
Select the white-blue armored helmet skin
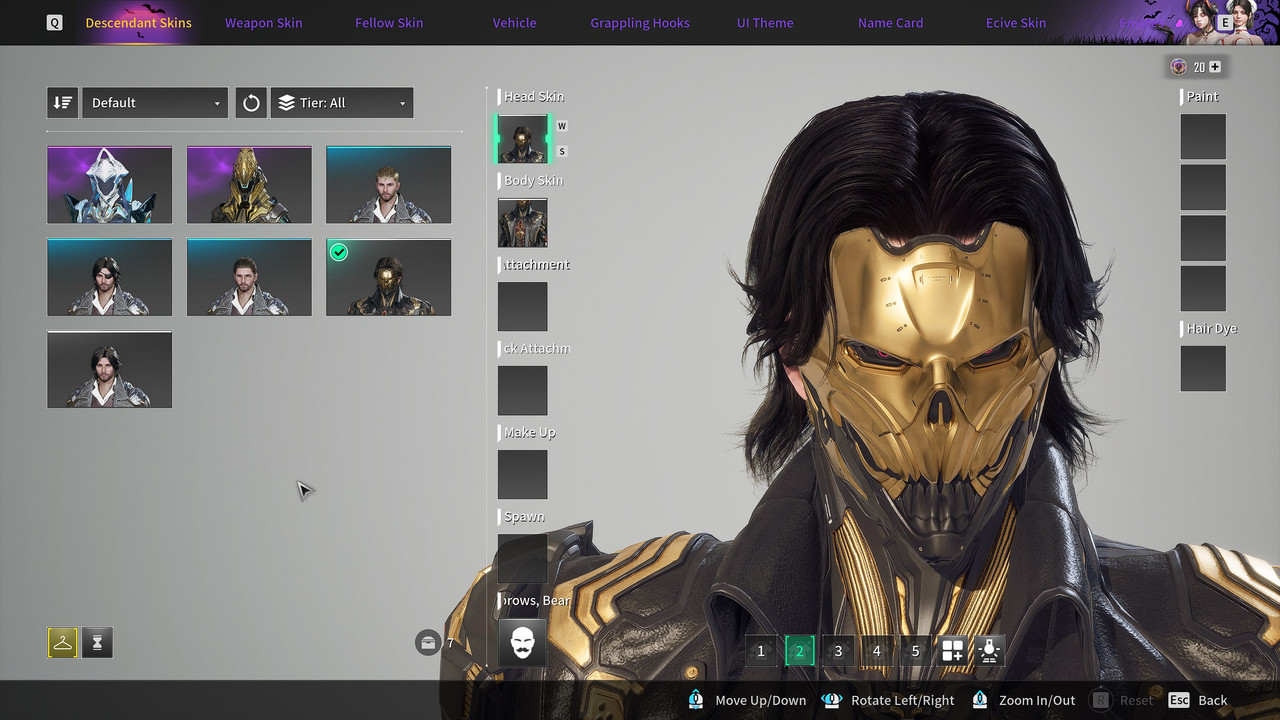point(109,185)
